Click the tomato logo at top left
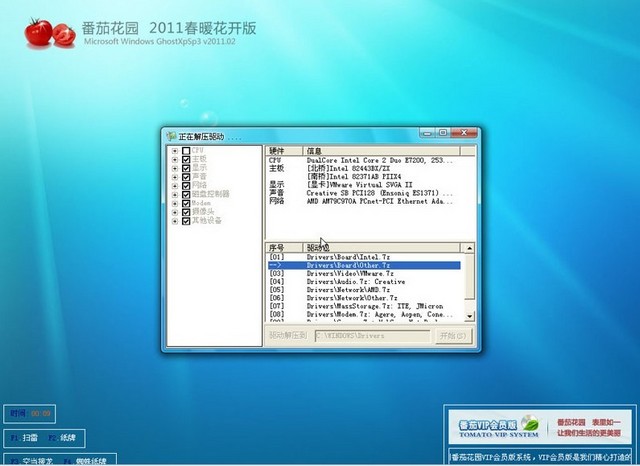Viewport: 640px width, 466px height. tap(50, 33)
